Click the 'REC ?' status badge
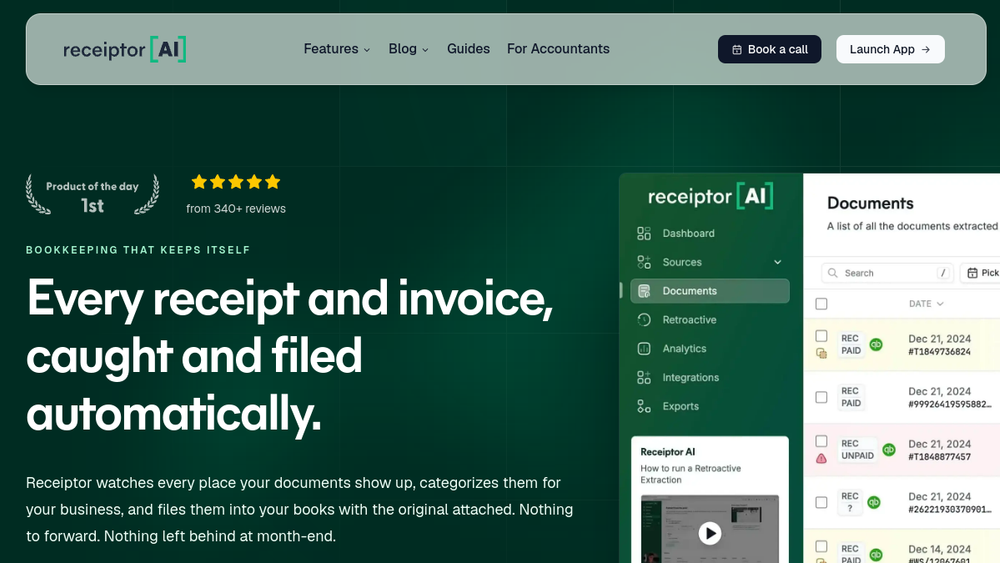The image size is (1000, 563). click(x=849, y=502)
